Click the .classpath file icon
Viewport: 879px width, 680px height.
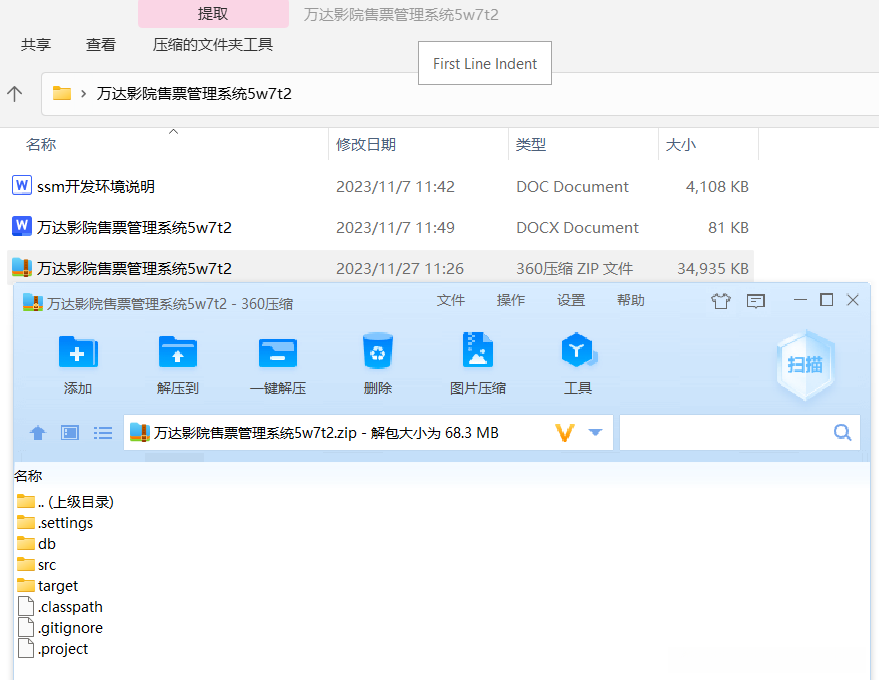point(26,607)
